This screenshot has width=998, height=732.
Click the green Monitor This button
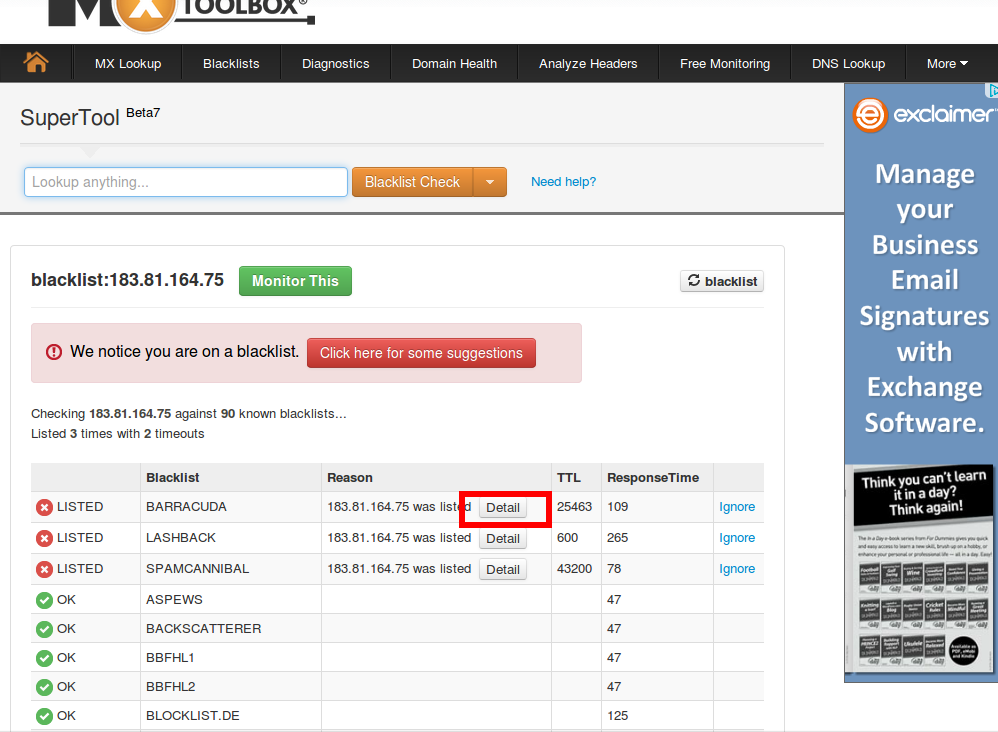pos(295,281)
